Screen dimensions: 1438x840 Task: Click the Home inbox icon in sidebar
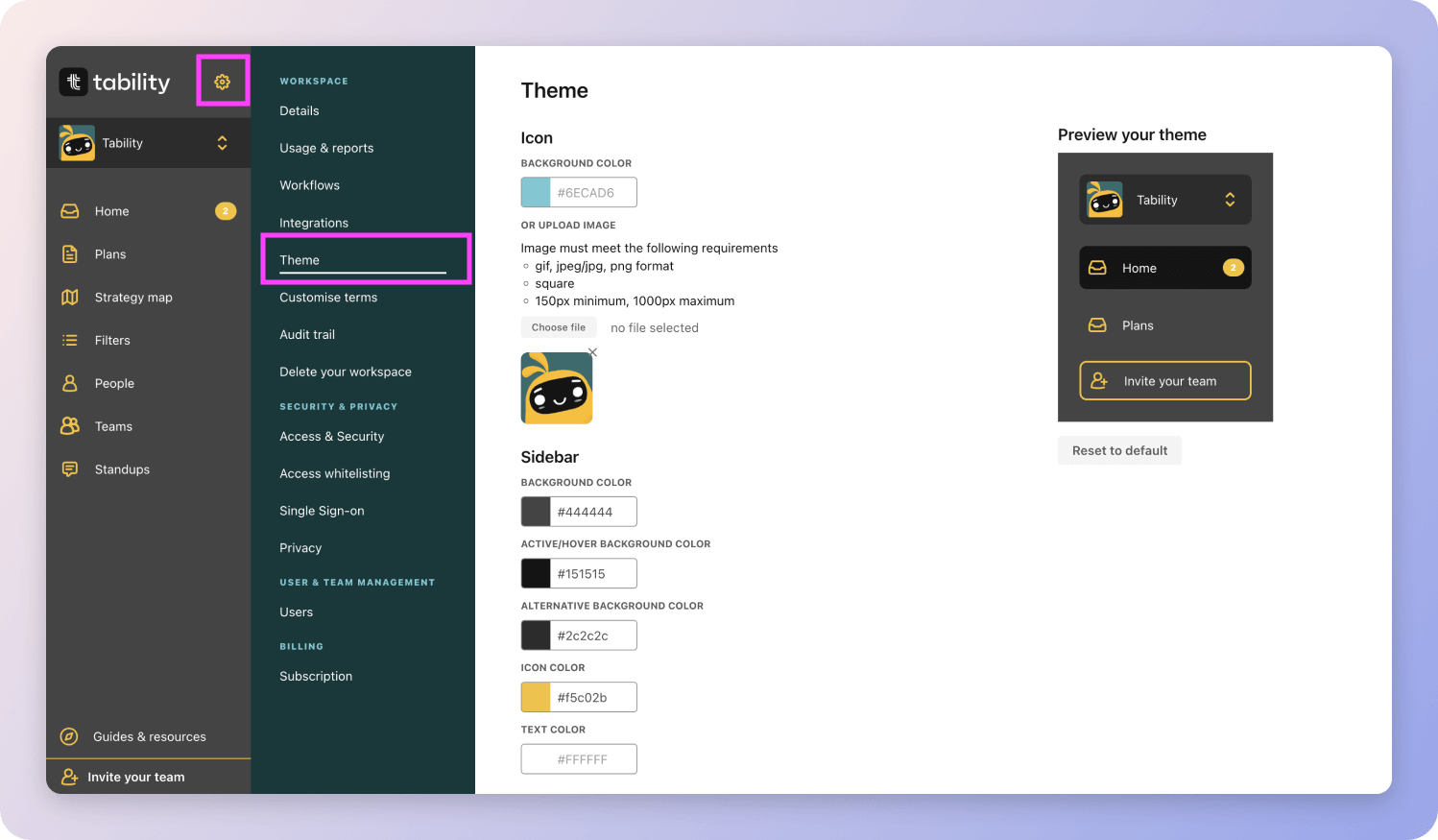[70, 211]
